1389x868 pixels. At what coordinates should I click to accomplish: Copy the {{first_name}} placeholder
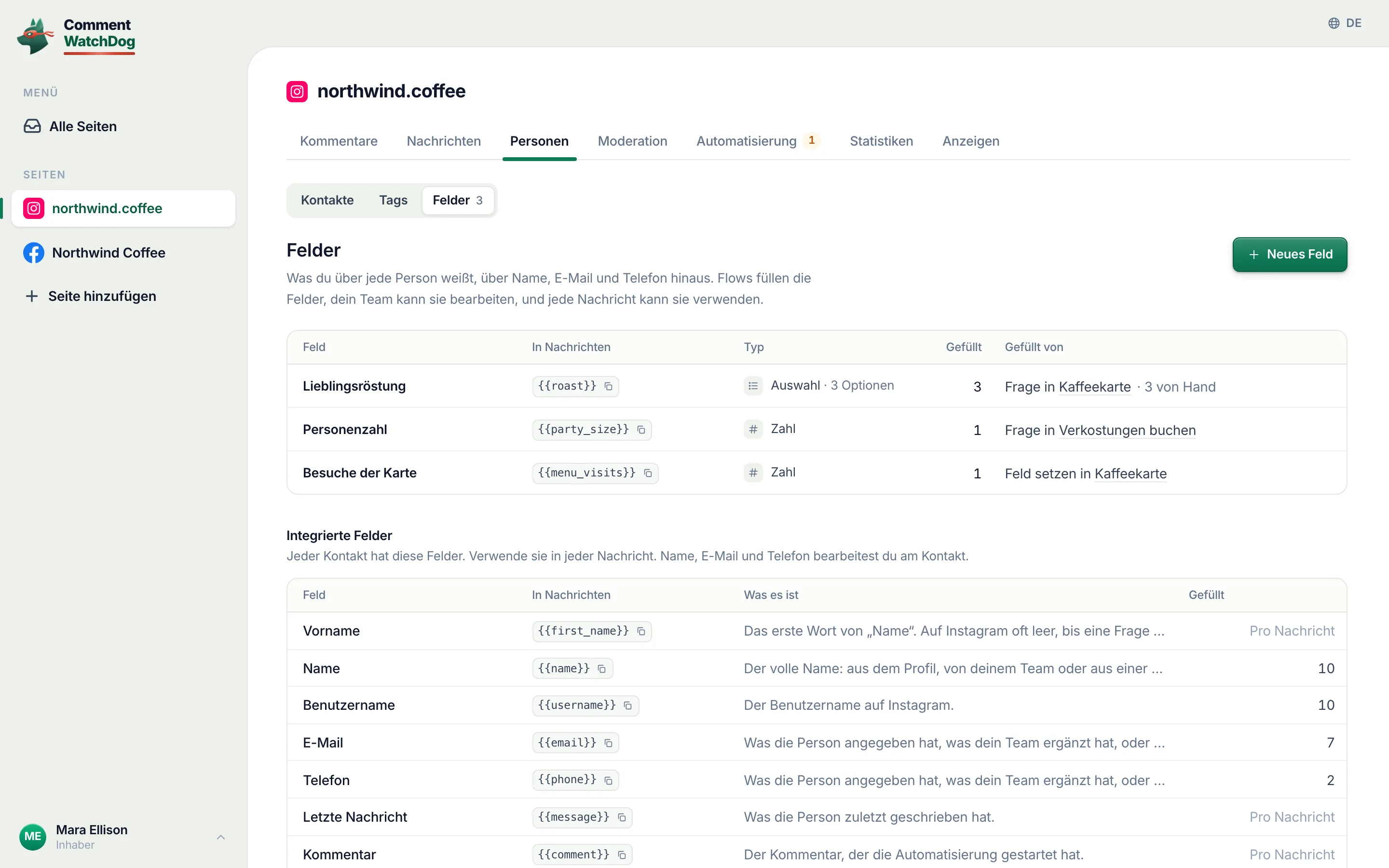(x=641, y=632)
